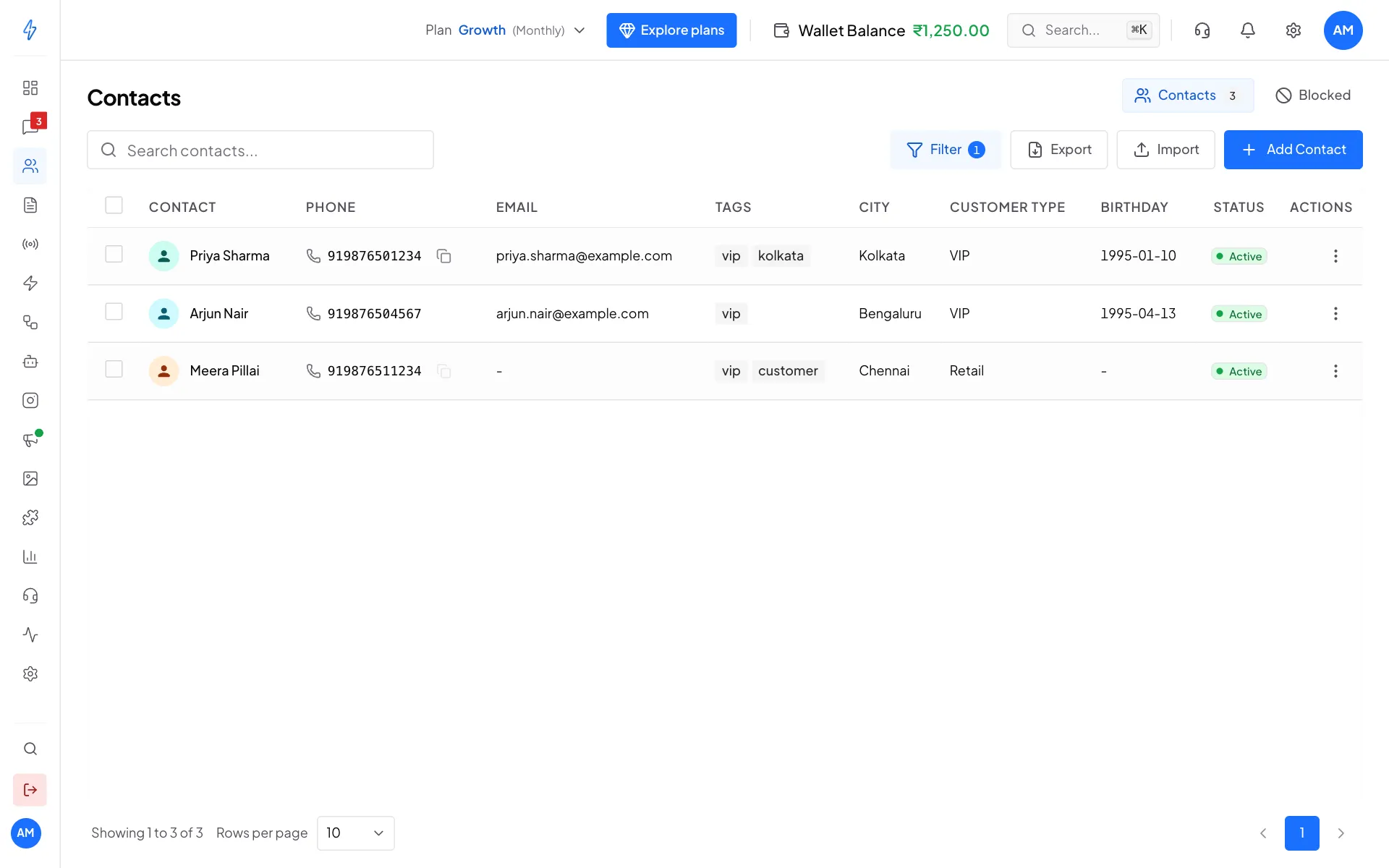Click the Explore plans button
This screenshot has height=868, width=1389.
671,30
